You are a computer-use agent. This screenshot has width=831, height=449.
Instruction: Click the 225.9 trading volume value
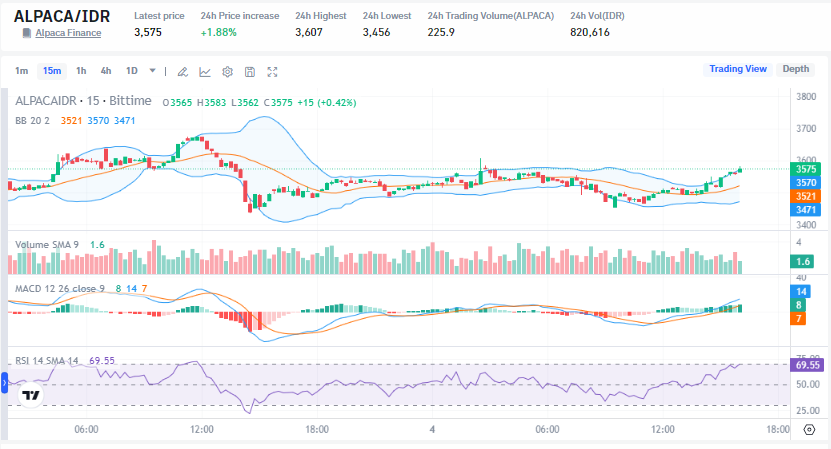(441, 32)
